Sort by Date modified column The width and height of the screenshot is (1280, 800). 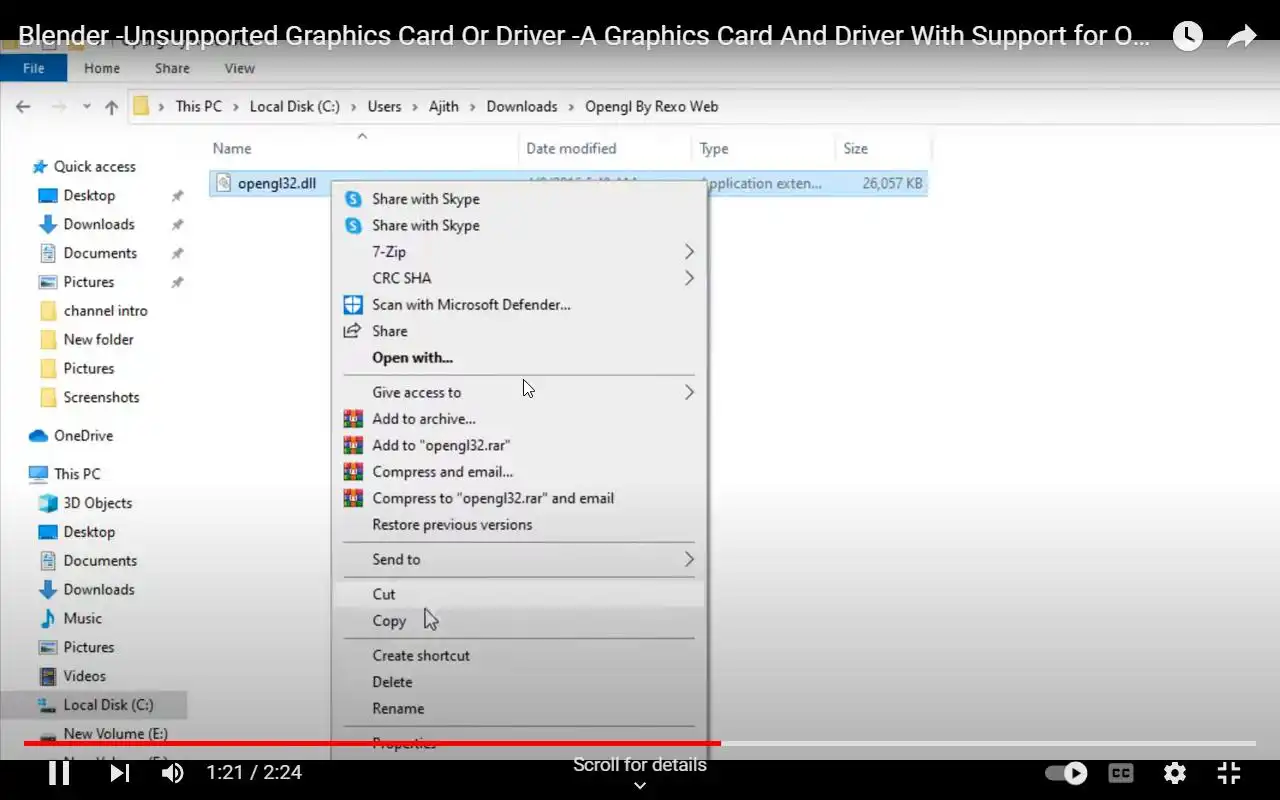pyautogui.click(x=571, y=148)
